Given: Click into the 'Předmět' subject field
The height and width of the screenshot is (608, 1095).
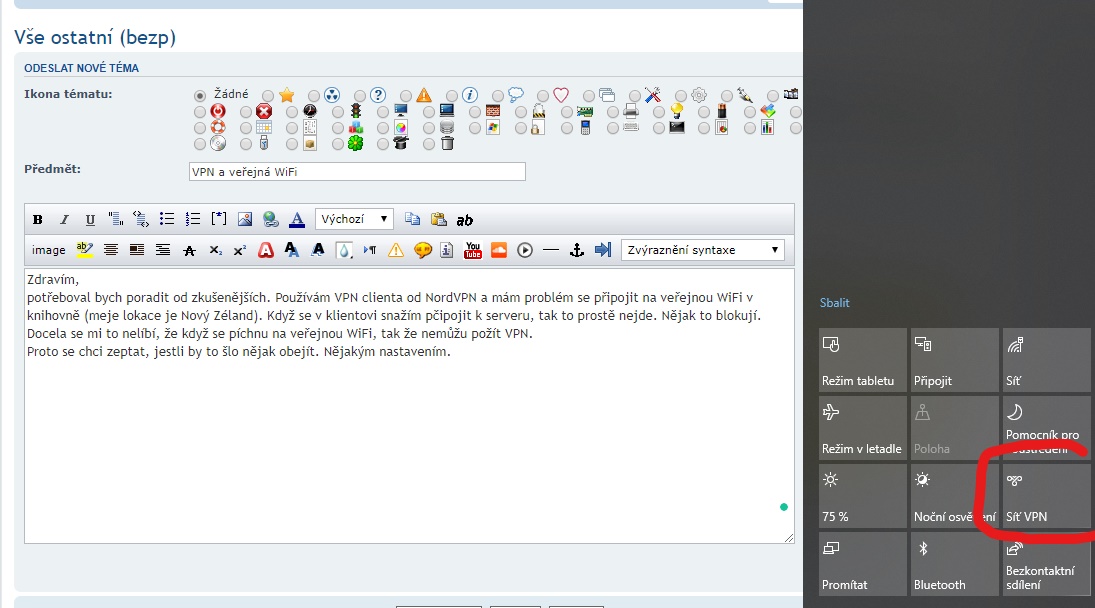Looking at the screenshot, I should 357,172.
